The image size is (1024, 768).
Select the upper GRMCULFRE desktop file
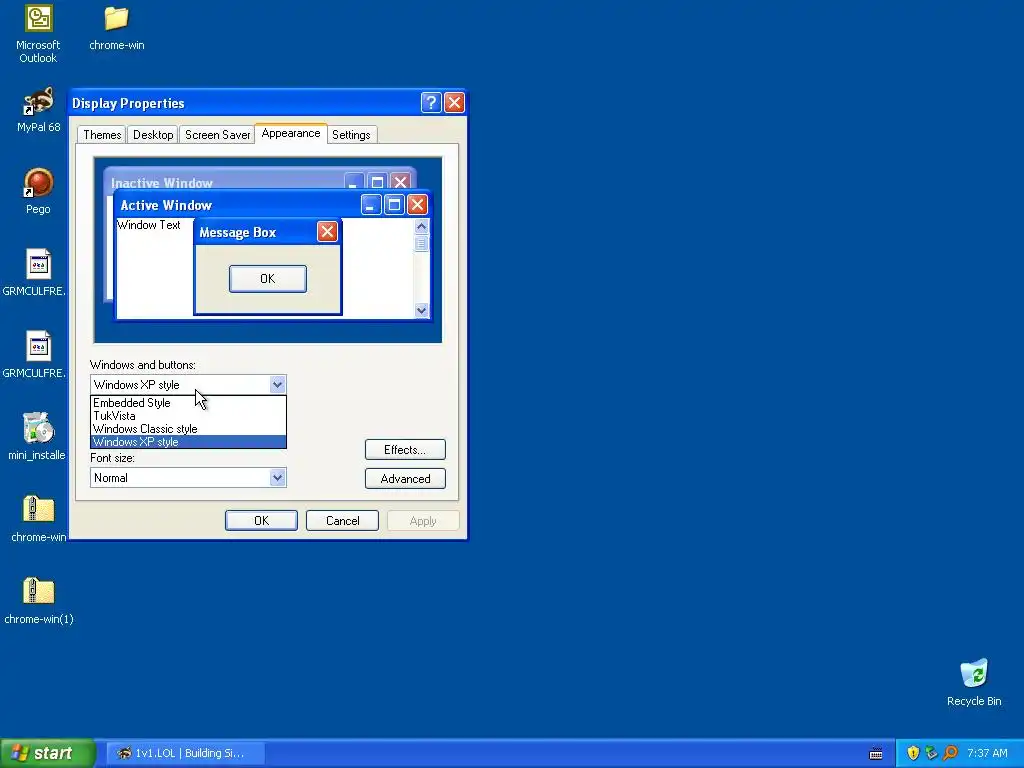(x=35, y=273)
